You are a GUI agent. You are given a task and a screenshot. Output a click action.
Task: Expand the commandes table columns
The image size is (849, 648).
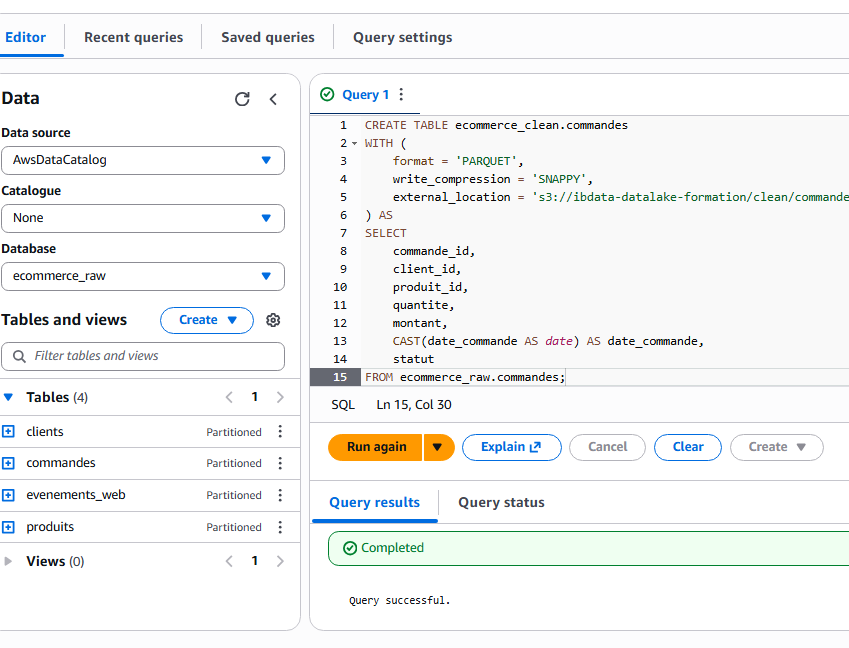[x=8, y=463]
